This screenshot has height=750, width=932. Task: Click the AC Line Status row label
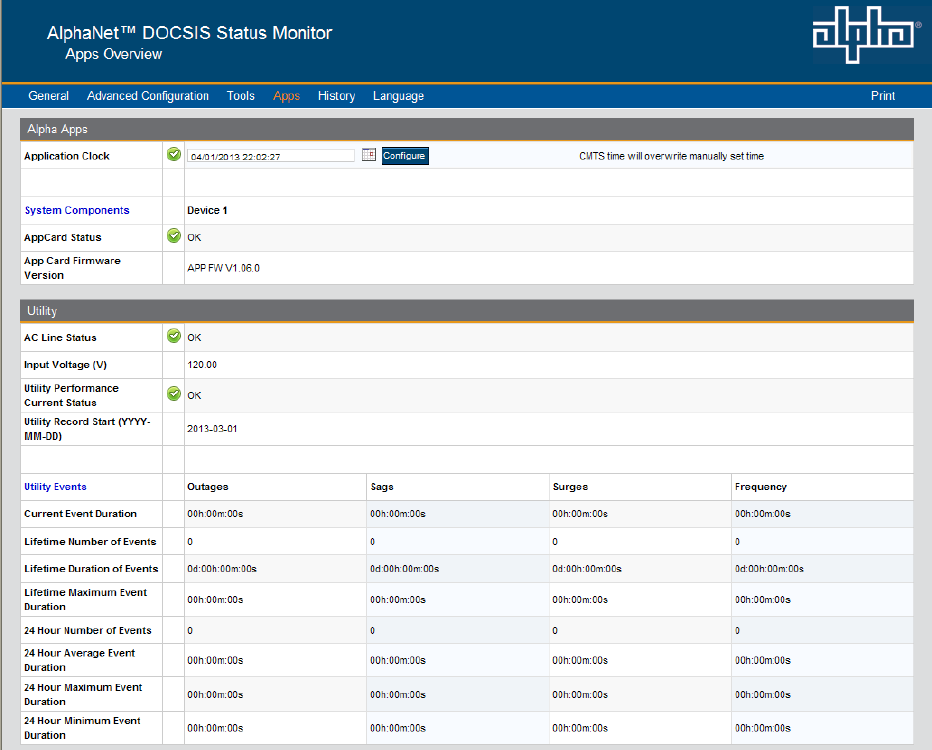click(x=60, y=338)
